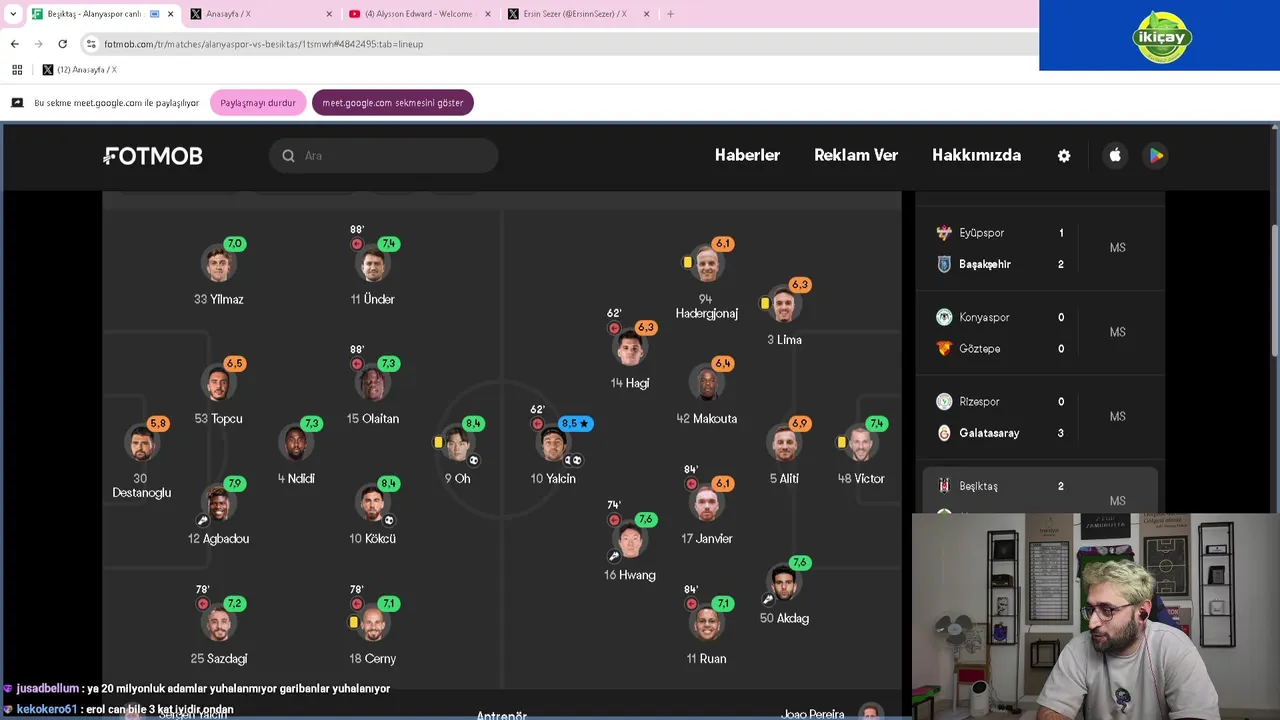The height and width of the screenshot is (720, 1280).
Task: Click player name 30 Destanoglu
Action: (x=141, y=486)
